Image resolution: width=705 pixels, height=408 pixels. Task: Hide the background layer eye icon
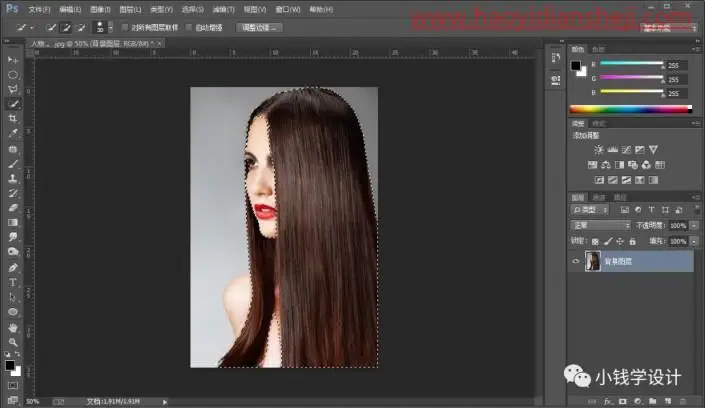[576, 261]
